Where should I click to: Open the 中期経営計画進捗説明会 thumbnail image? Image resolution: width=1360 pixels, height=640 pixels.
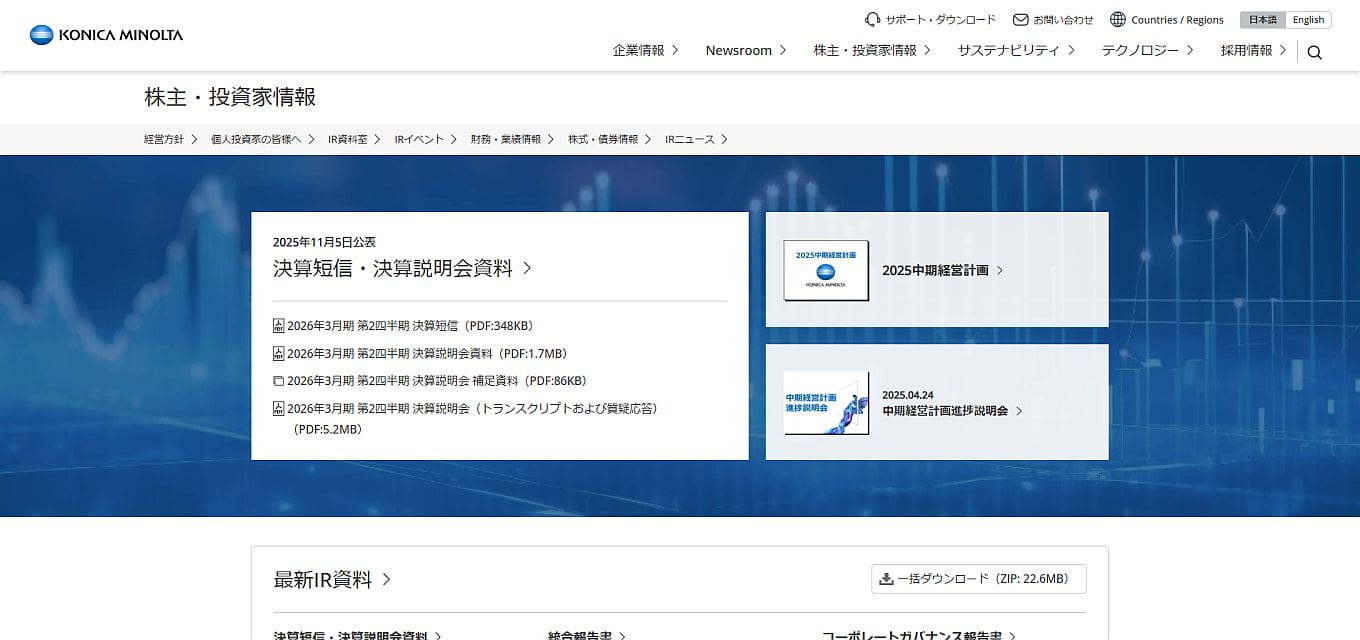(x=826, y=403)
